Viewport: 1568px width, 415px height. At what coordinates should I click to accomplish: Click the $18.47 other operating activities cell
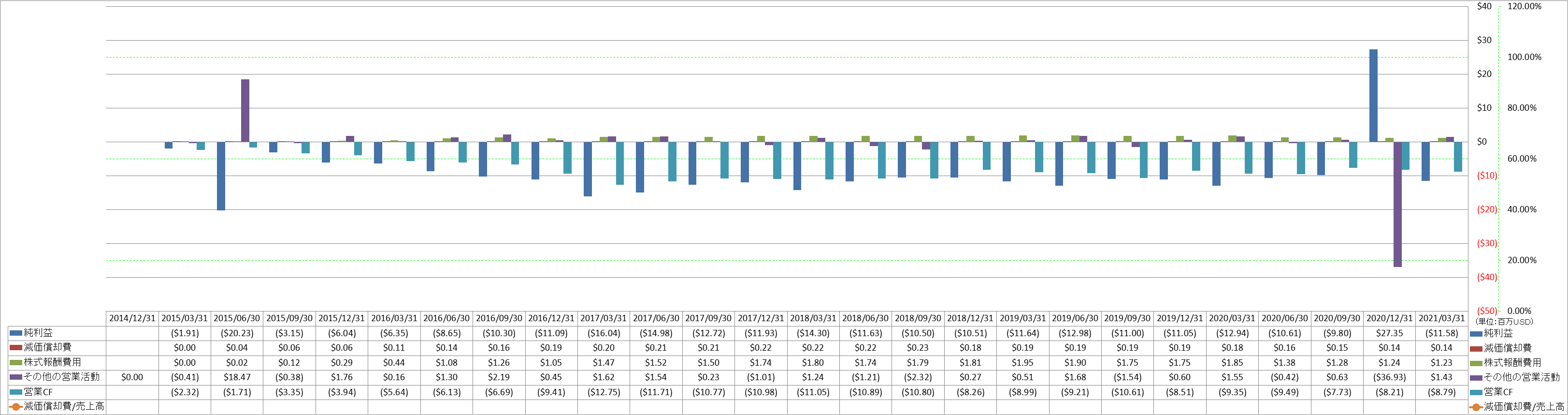point(237,377)
